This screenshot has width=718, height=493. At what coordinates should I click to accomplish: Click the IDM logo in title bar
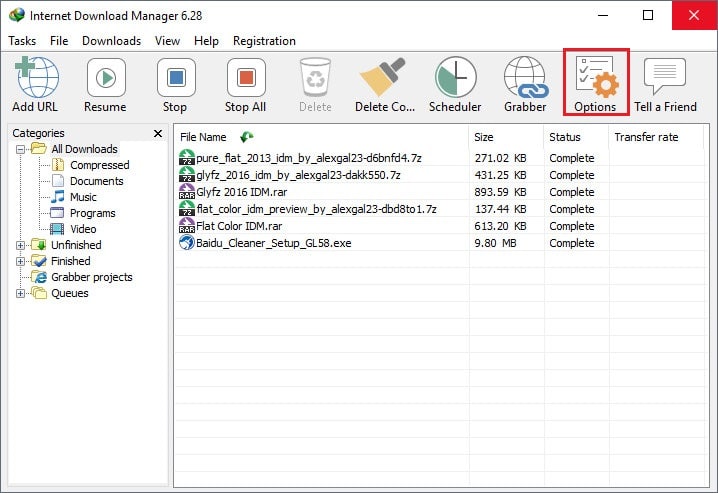(x=17, y=15)
